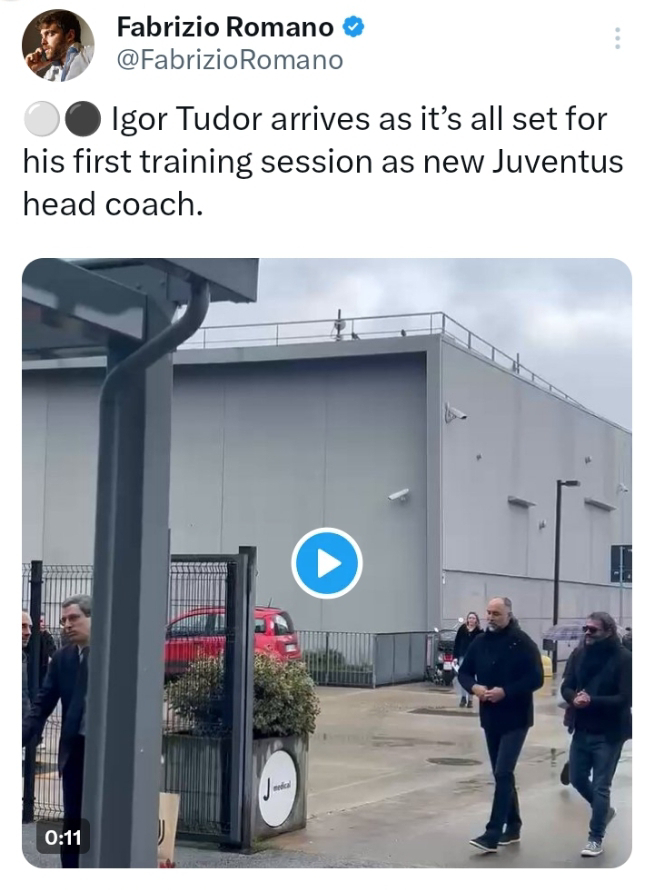The width and height of the screenshot is (654, 890).
Task: Click the red car in the video
Action: point(233,636)
